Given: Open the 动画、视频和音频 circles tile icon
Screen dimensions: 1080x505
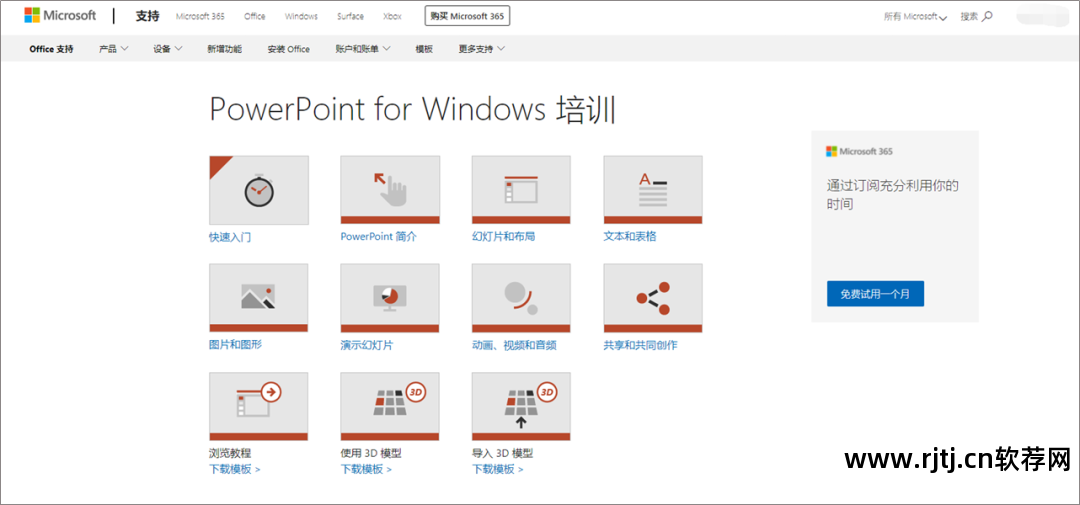Looking at the screenshot, I should [x=521, y=298].
